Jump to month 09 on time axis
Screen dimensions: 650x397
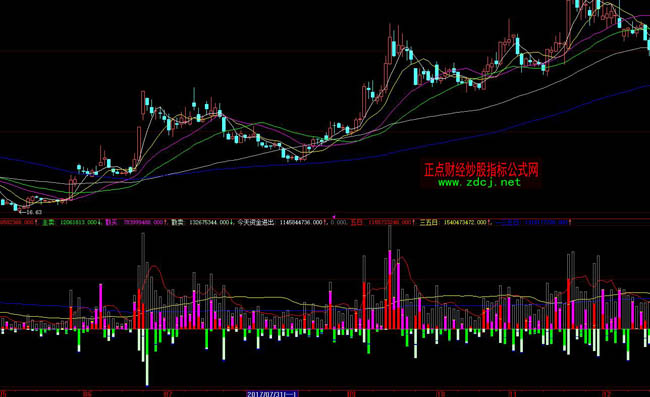point(351,394)
